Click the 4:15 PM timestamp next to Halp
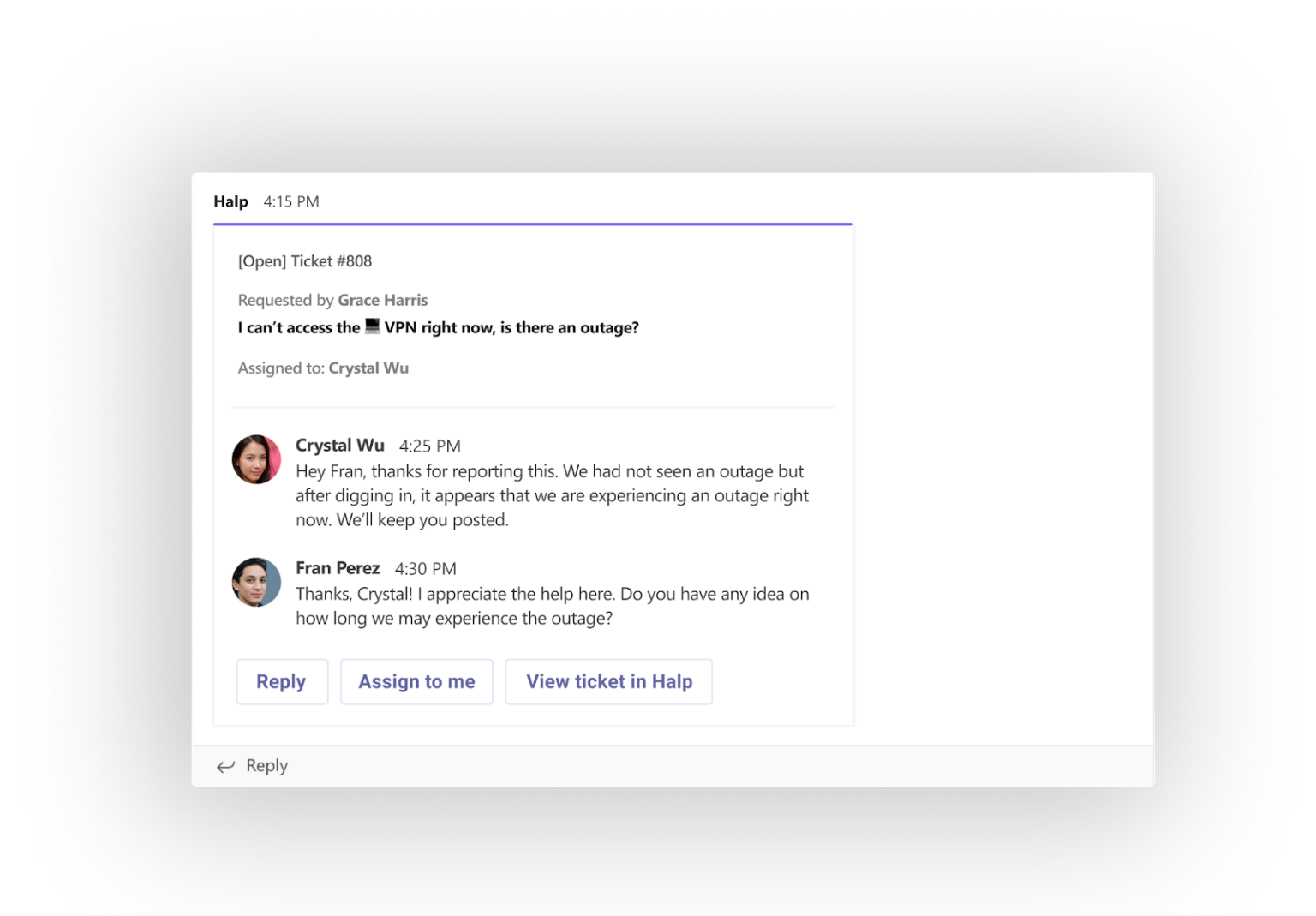Screen dimensions: 1316x916 pyautogui.click(x=290, y=201)
